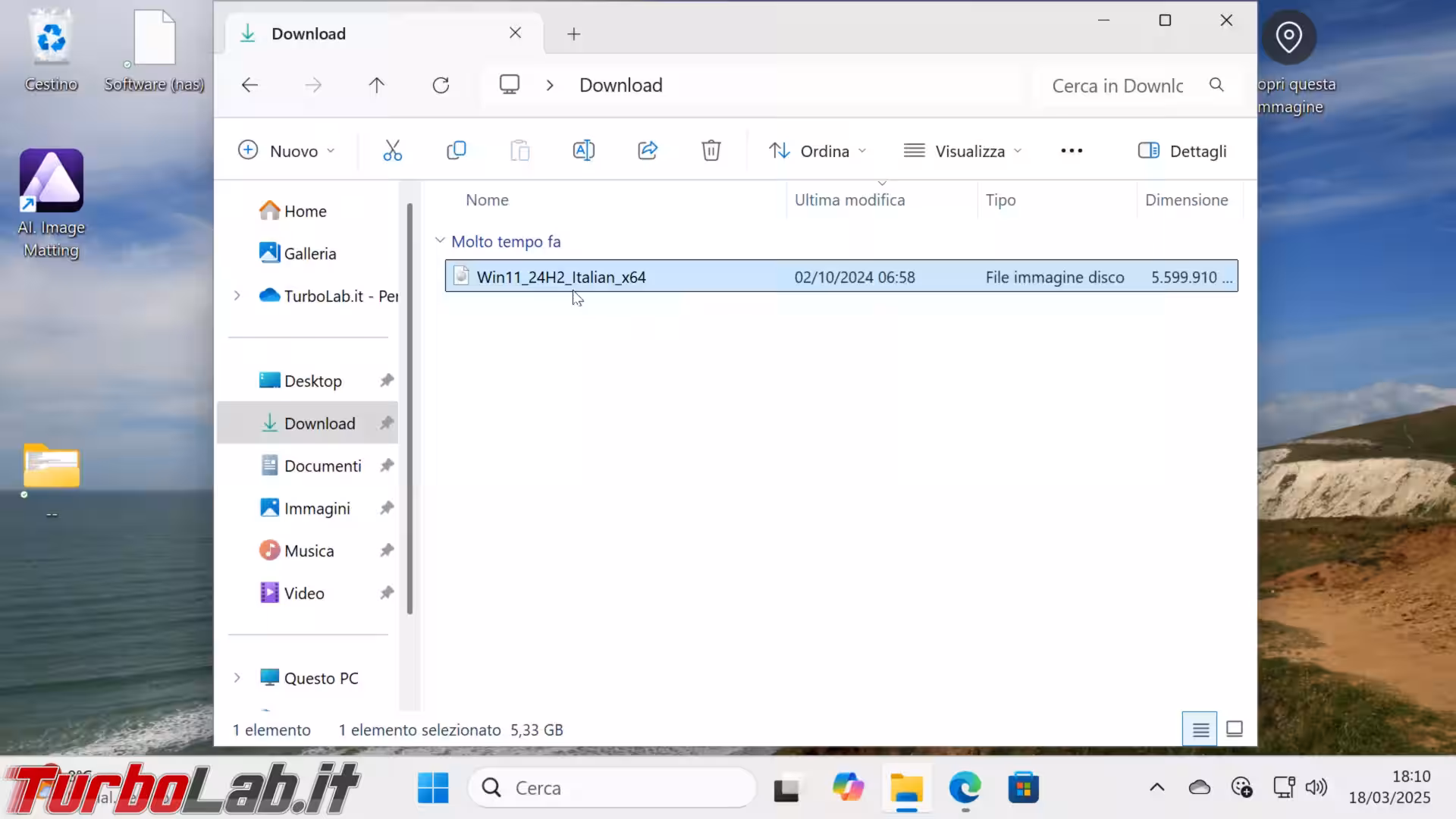Add a new tab with plus
Viewport: 1456px width, 819px height.
tap(574, 34)
